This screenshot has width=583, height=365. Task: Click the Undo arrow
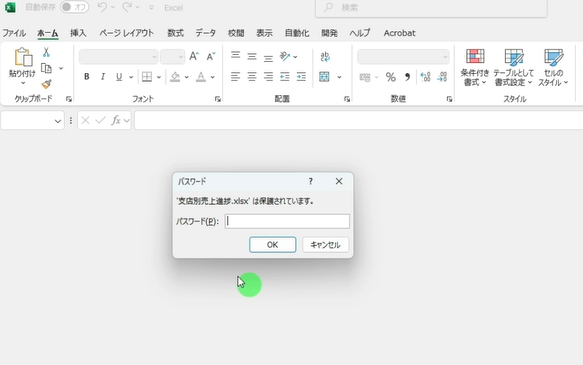[102, 7]
